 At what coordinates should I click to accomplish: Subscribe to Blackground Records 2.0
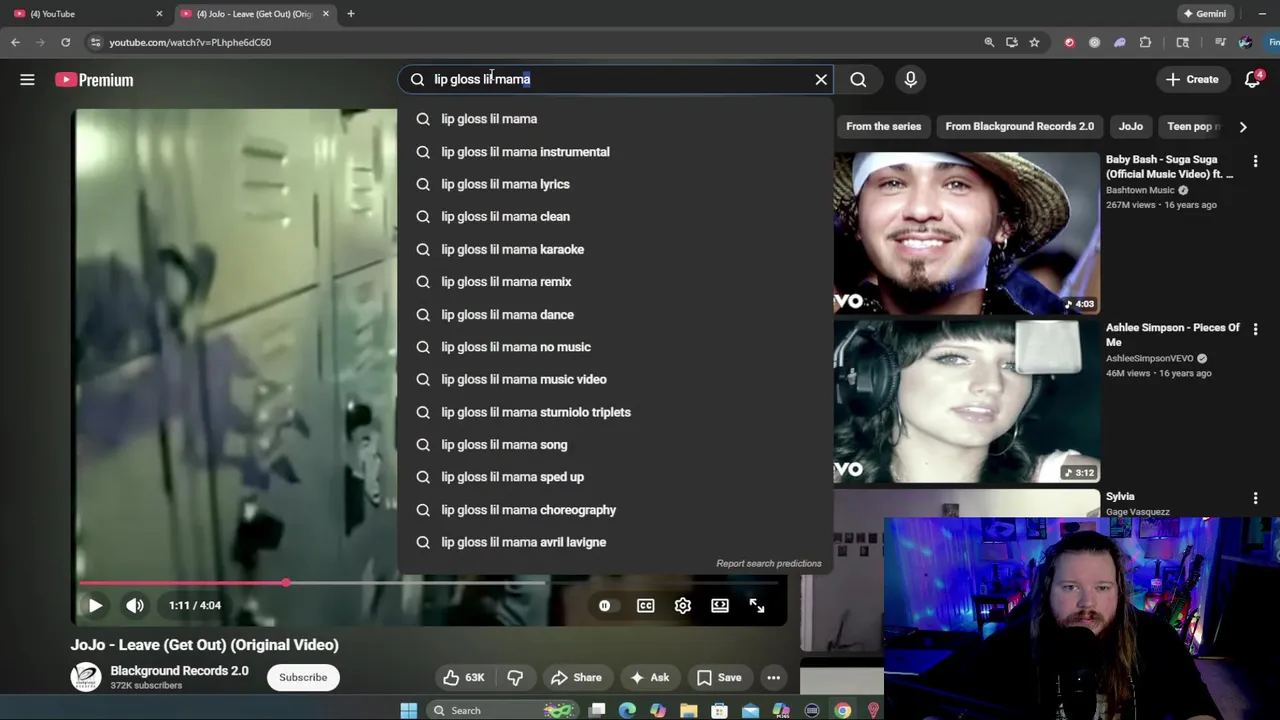click(x=303, y=677)
